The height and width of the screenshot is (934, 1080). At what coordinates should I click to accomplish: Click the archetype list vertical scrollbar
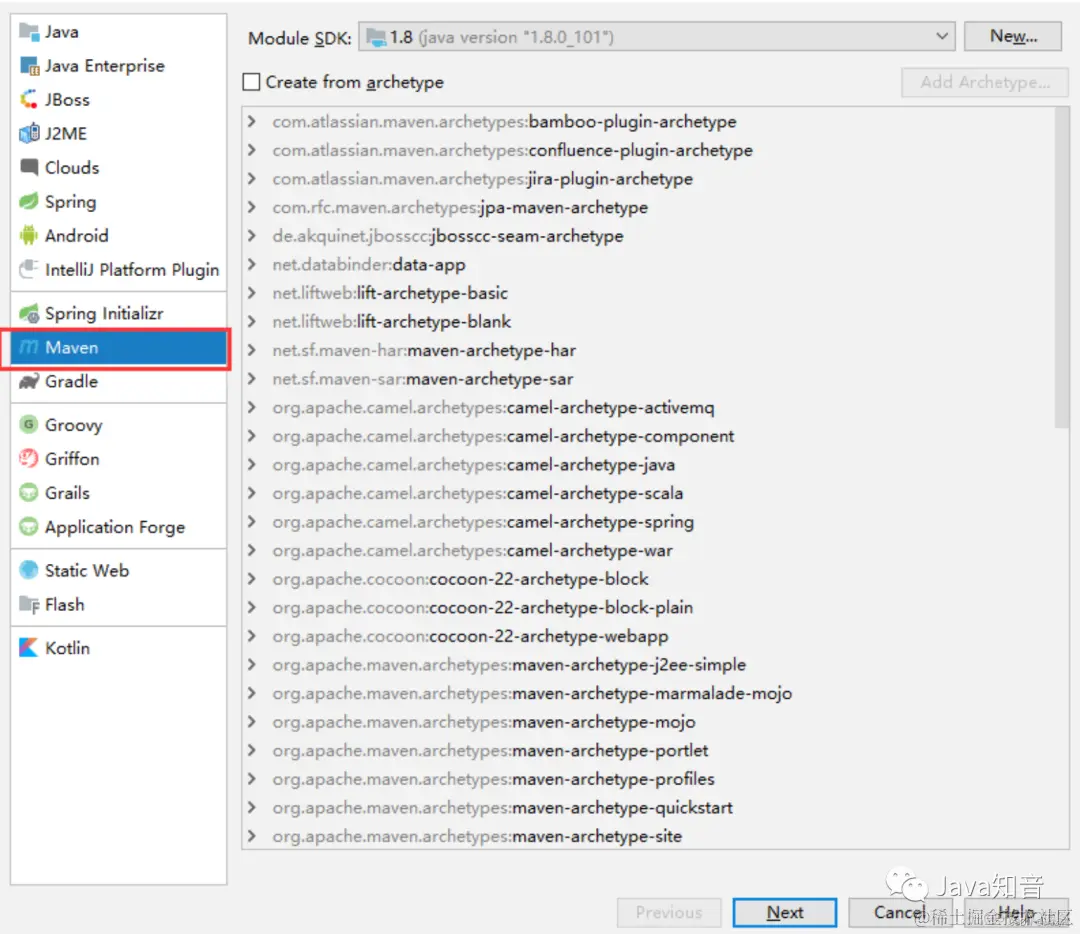1061,269
